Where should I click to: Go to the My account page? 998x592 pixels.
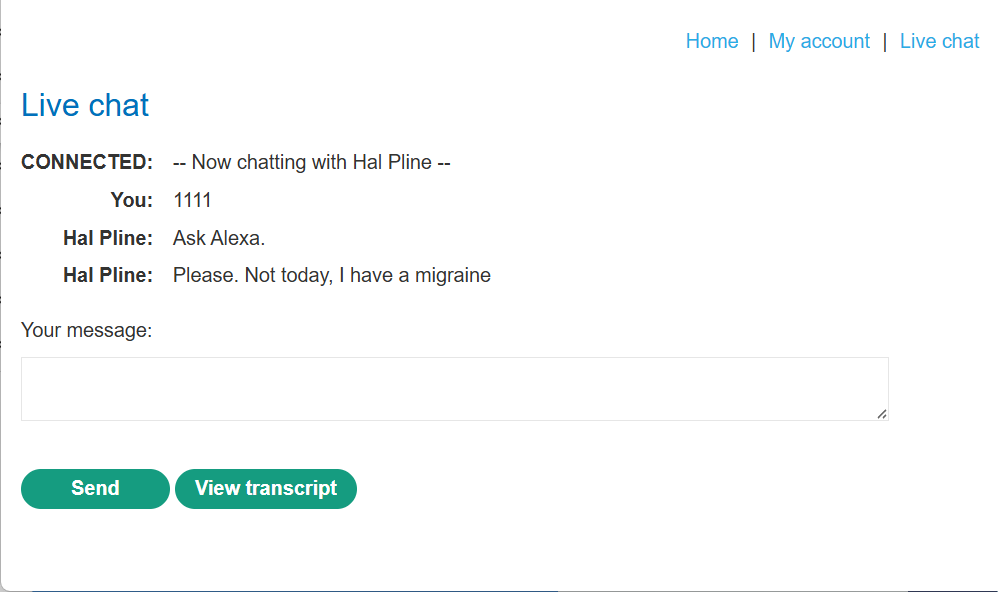[x=819, y=41]
